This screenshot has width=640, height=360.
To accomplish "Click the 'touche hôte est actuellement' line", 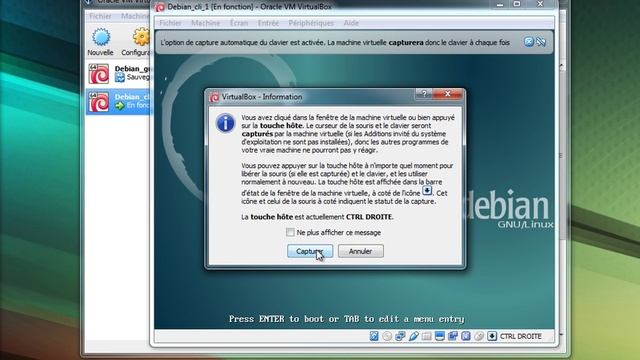I will click(x=317, y=217).
